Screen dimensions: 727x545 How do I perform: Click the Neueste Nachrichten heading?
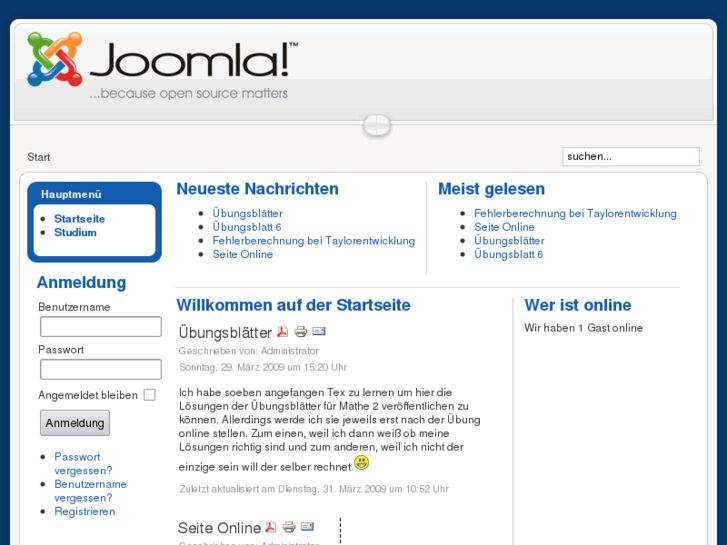pos(257,189)
